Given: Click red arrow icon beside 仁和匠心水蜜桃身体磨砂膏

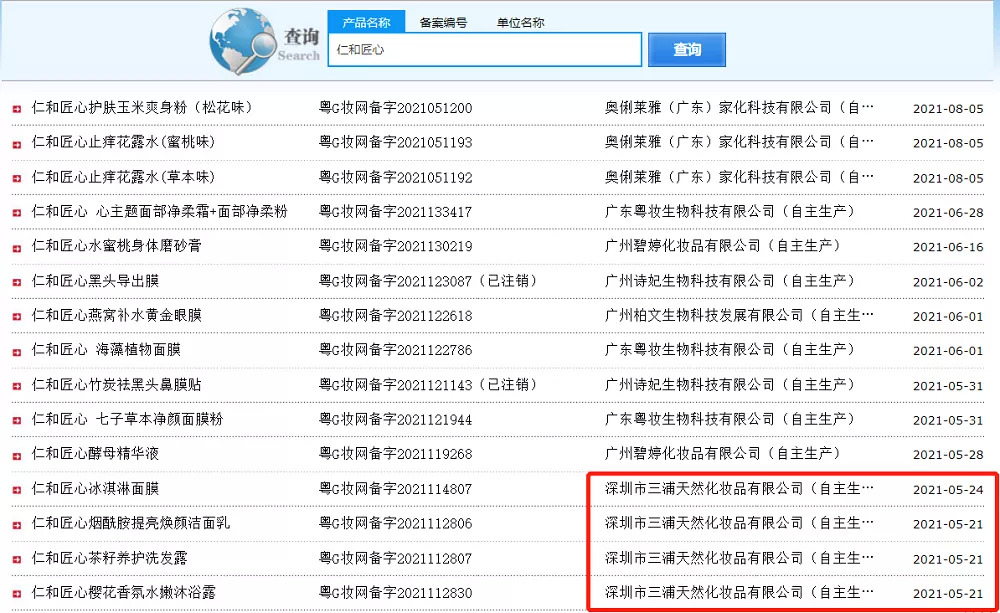Looking at the screenshot, I should tap(17, 247).
